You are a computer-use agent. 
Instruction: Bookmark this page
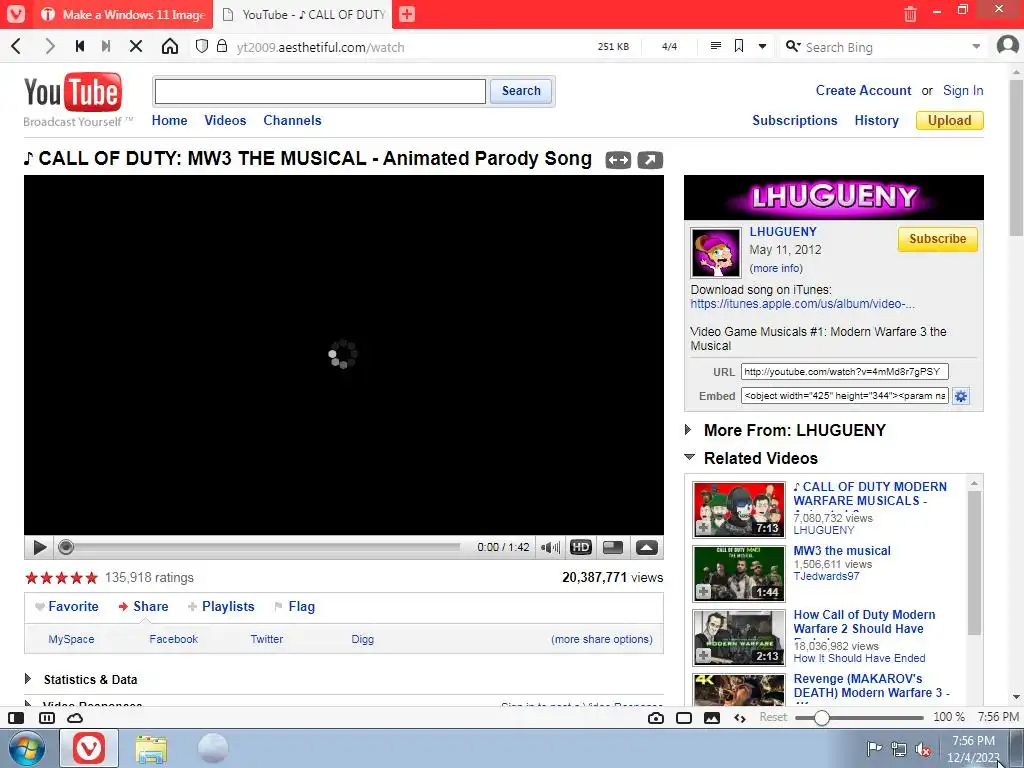pos(739,46)
